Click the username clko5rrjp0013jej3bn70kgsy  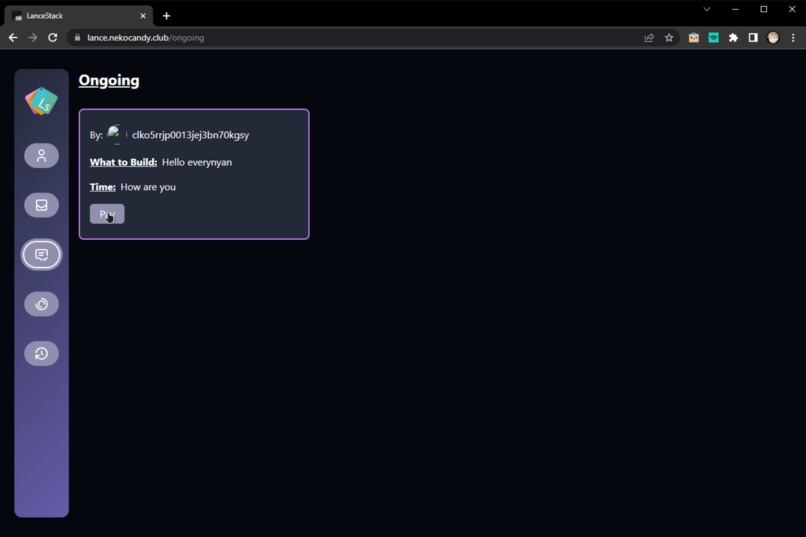pyautogui.click(x=190, y=135)
